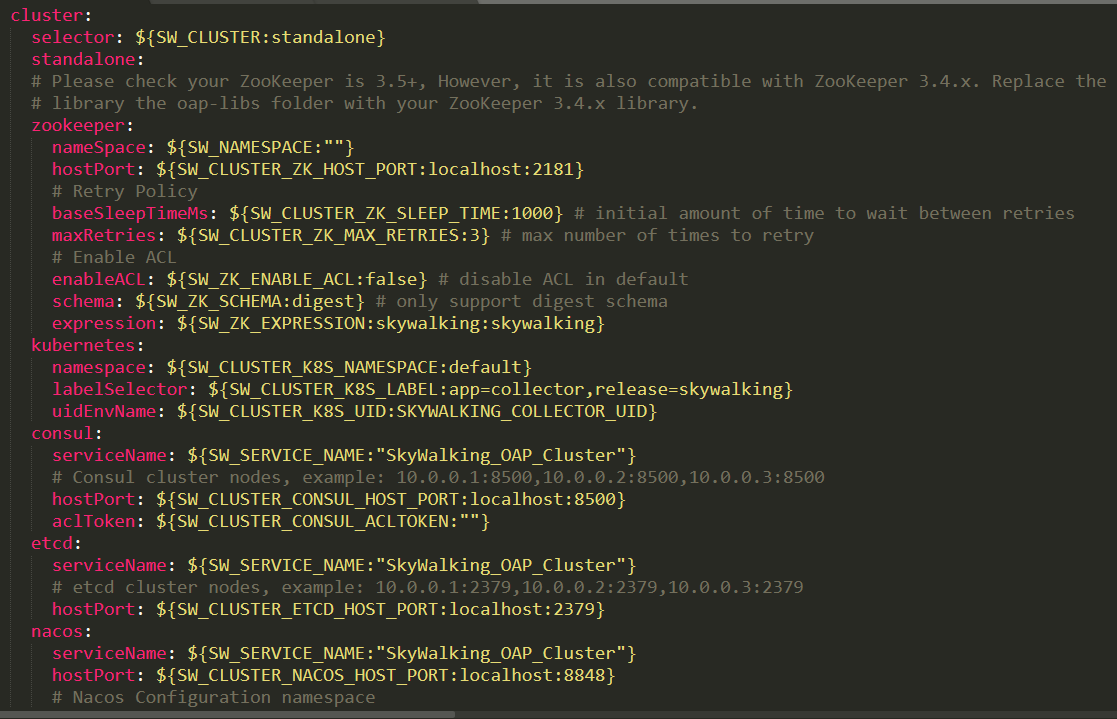Click the '# Consul cluster nodes, example' comment
The image size is (1117, 719).
438,477
